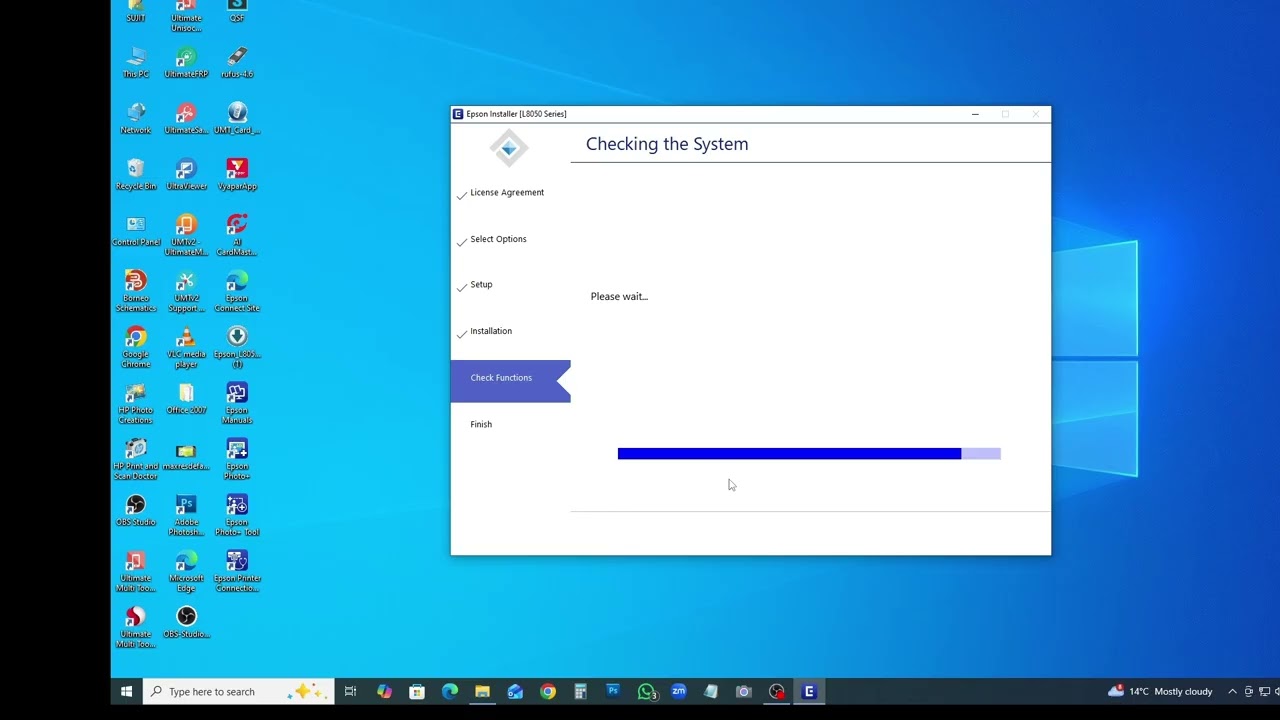
Task: Select the Epson Printer Connection desktop shortcut
Action: click(x=237, y=571)
